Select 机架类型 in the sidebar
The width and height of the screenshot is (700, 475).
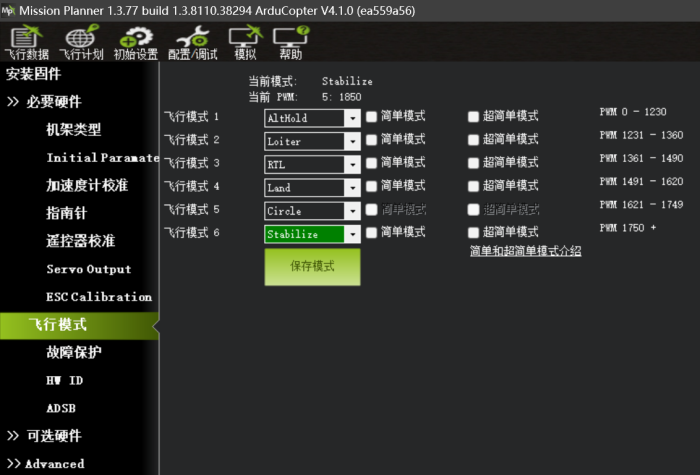pyautogui.click(x=74, y=130)
